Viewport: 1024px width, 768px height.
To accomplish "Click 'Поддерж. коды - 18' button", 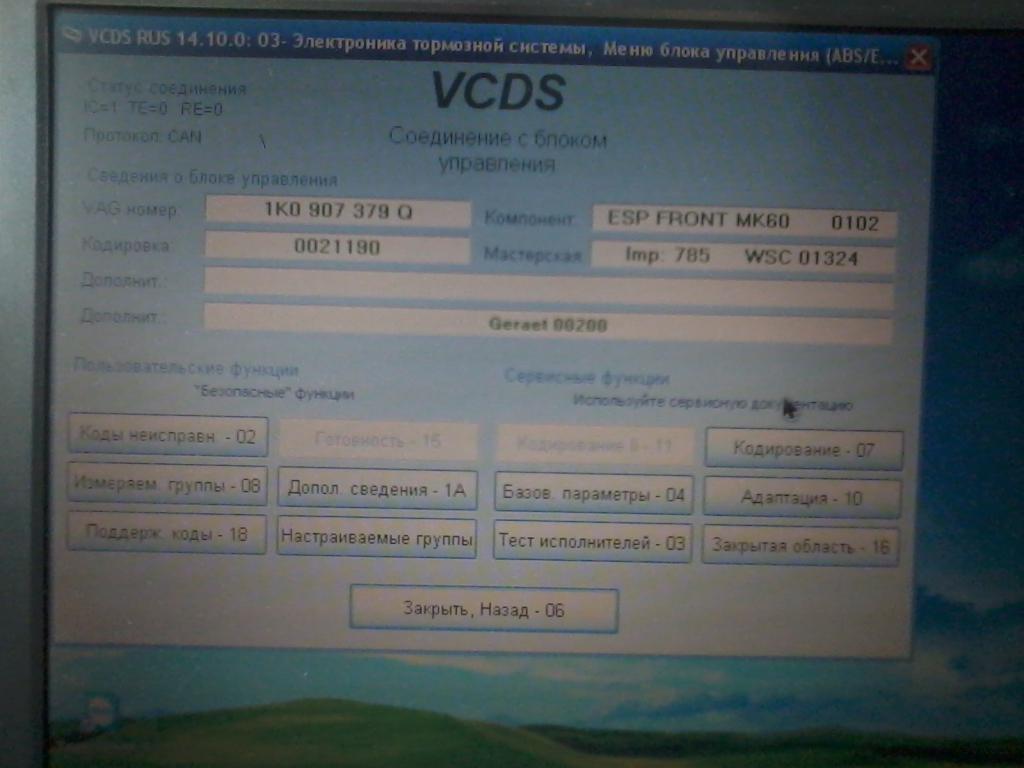I will [167, 534].
